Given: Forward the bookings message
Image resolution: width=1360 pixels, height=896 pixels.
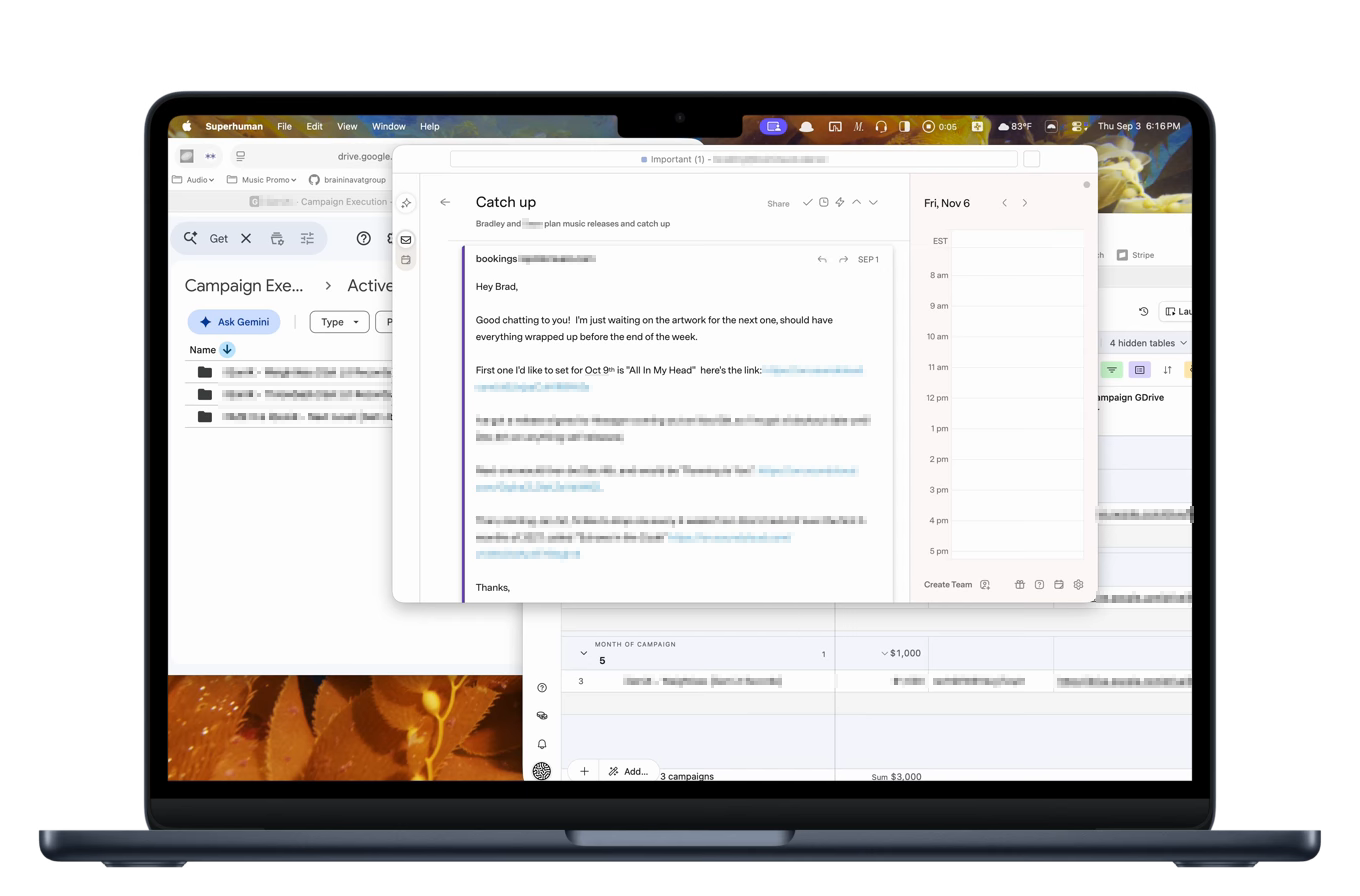Looking at the screenshot, I should (x=843, y=259).
